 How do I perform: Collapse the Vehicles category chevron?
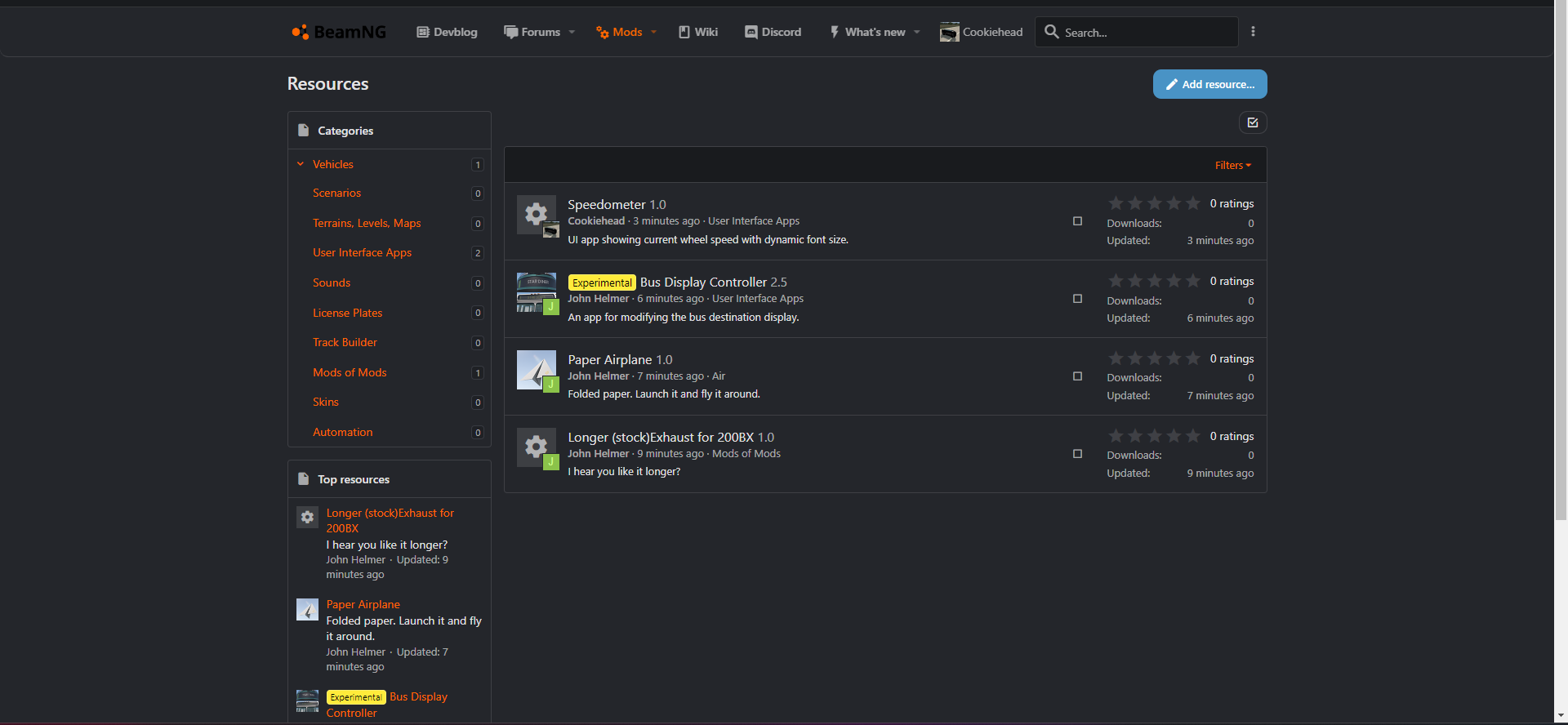click(301, 164)
